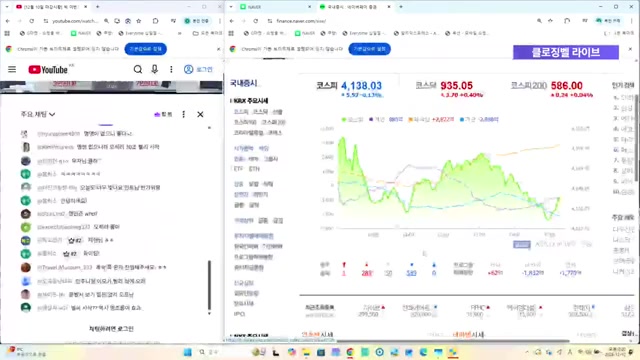Open the zoom magnifier in the YouTube address bar

[107, 20]
